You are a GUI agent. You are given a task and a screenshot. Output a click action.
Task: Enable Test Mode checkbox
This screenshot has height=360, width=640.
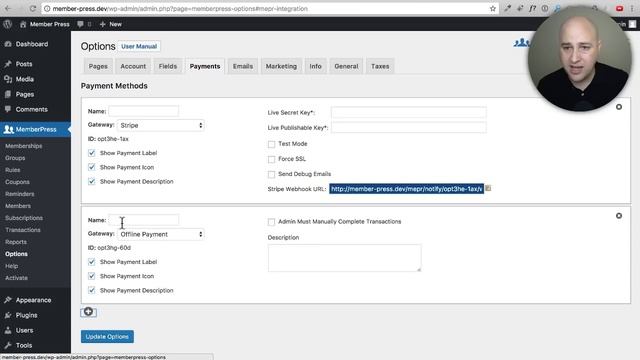point(271,144)
